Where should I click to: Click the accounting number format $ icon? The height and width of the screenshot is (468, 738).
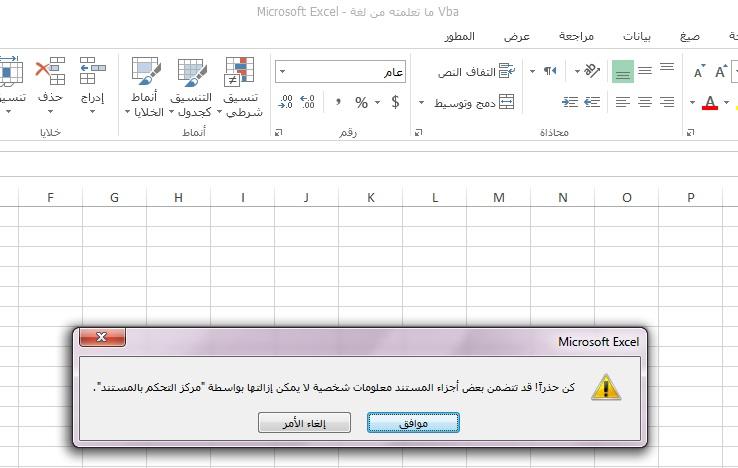pyautogui.click(x=395, y=102)
